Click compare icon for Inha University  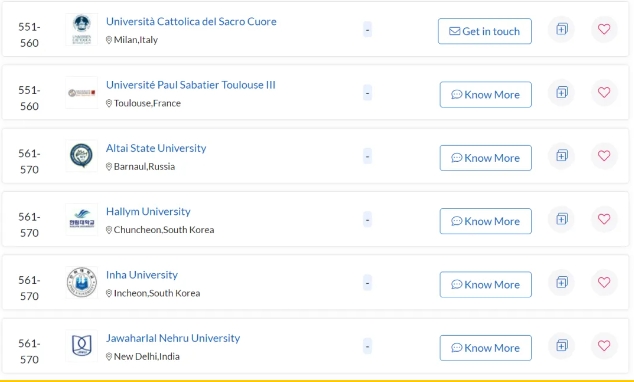(x=562, y=282)
